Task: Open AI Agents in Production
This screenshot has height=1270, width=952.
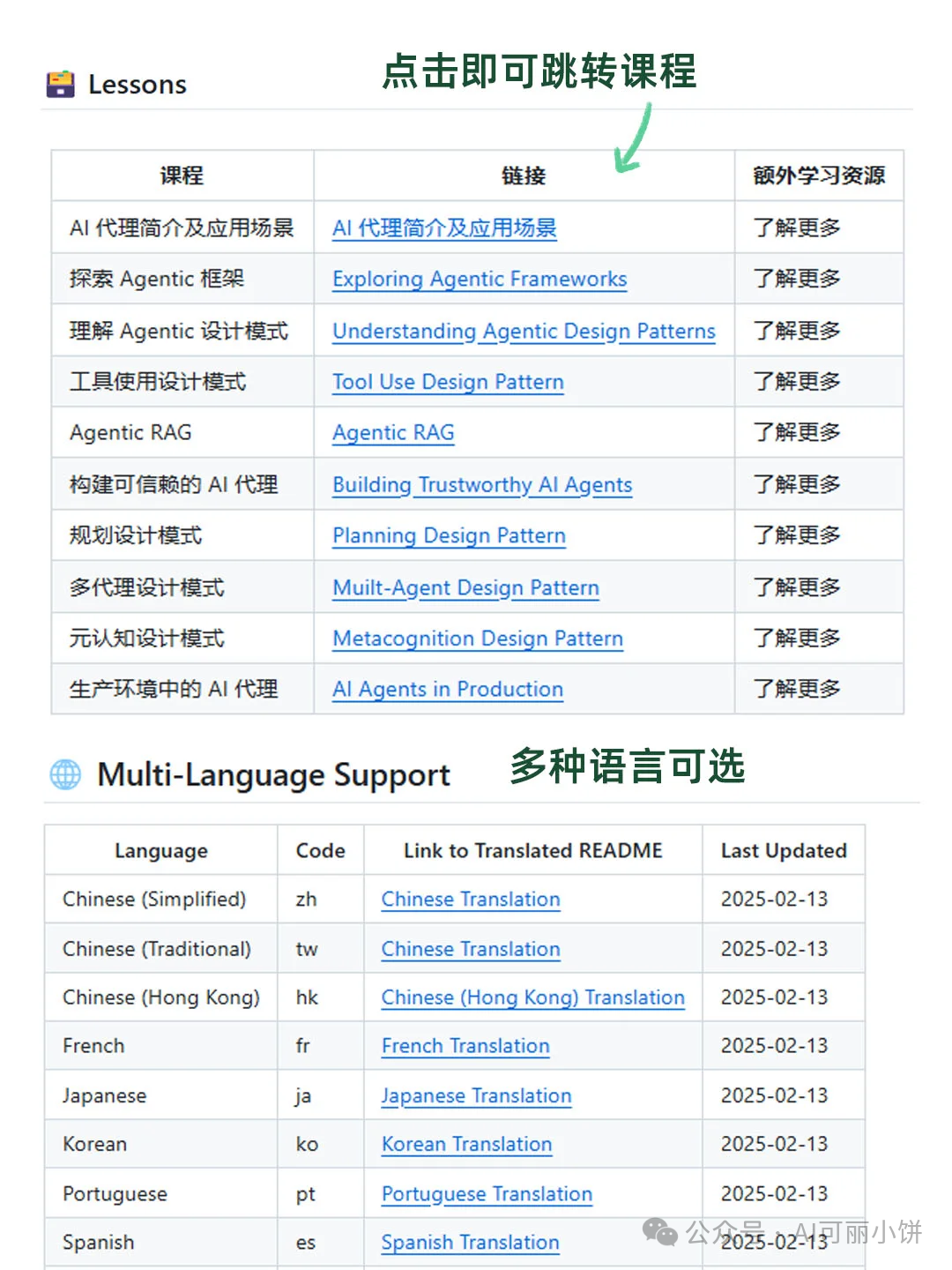Action: 445,689
